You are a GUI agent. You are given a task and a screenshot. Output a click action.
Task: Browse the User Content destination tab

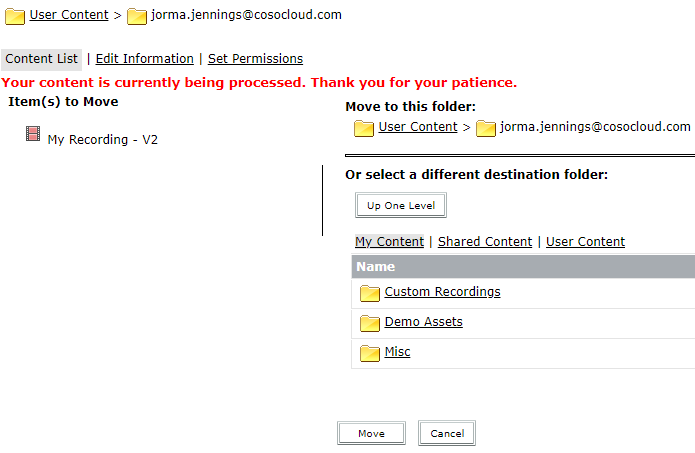(585, 242)
